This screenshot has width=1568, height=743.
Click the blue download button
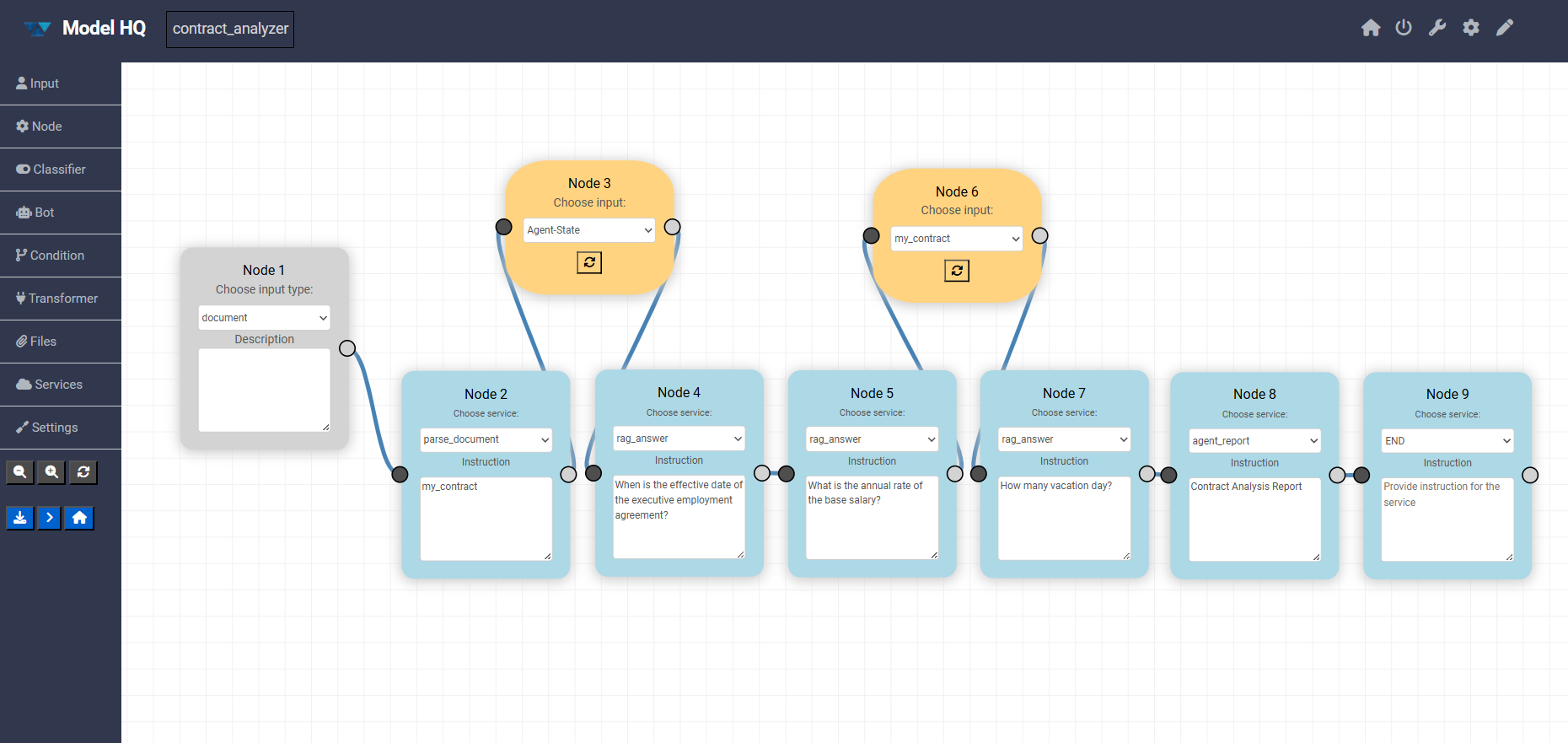pos(20,518)
